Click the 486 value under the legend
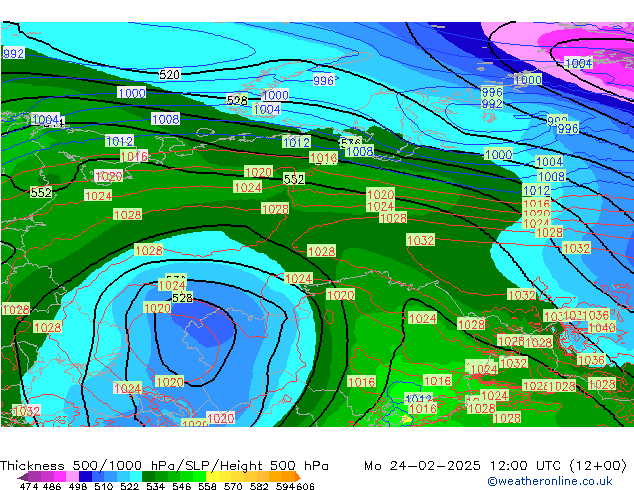The height and width of the screenshot is (490, 634). [x=54, y=486]
